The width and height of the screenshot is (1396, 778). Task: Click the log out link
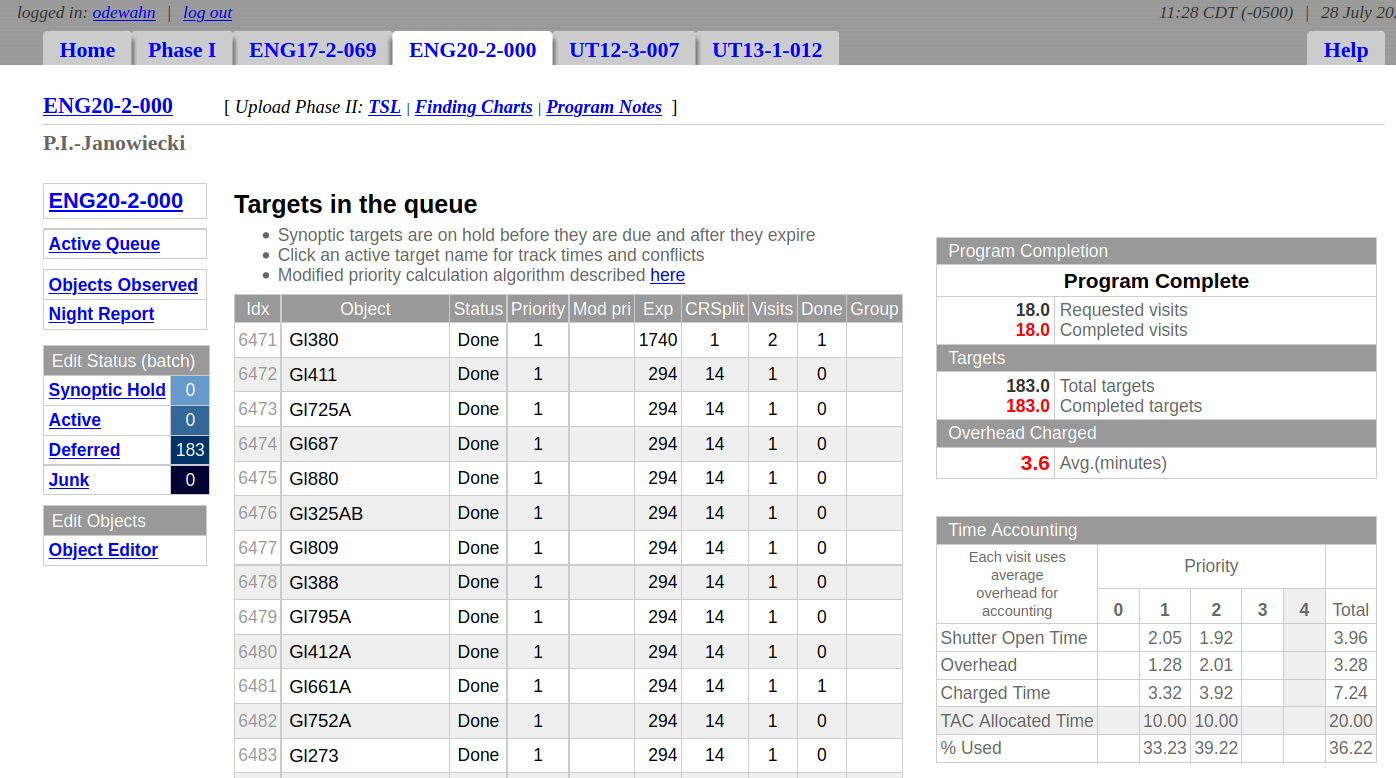[x=207, y=13]
